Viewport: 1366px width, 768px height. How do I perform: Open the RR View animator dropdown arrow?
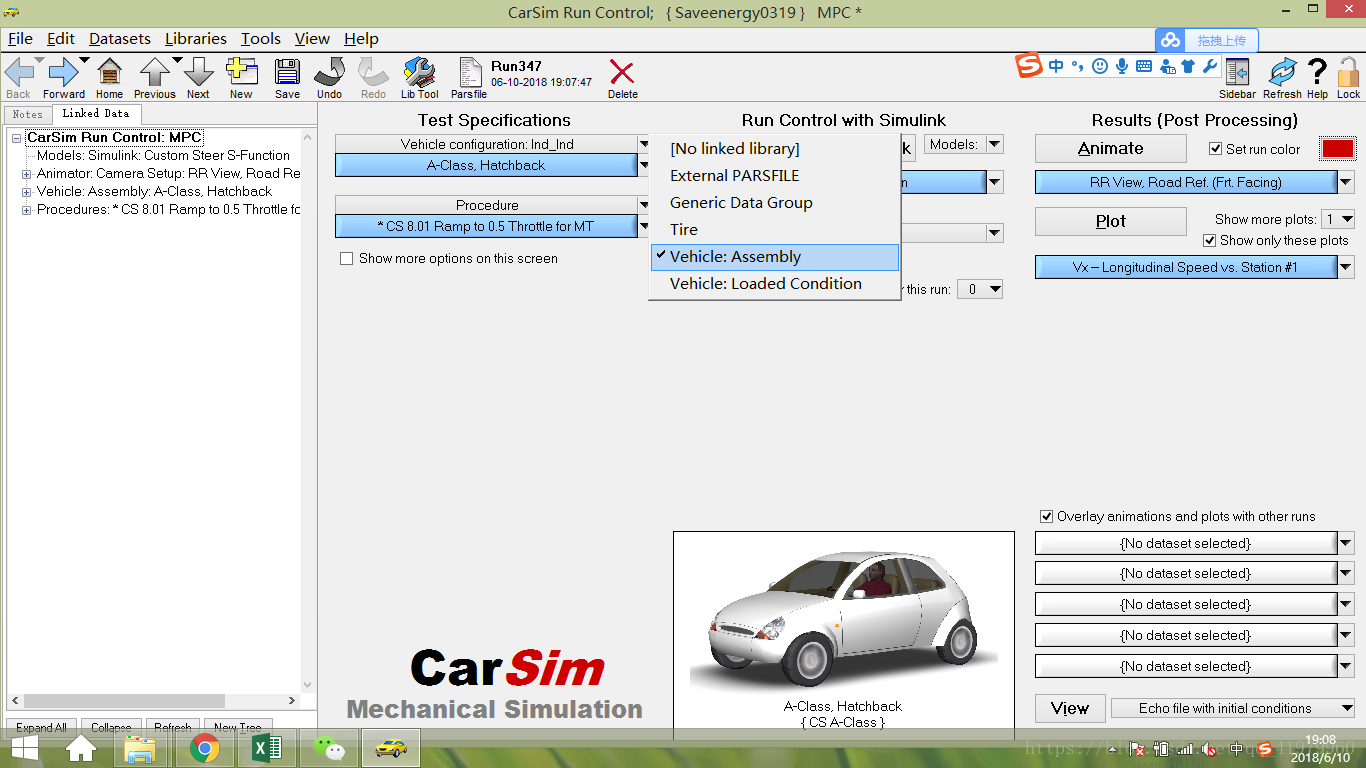(1346, 183)
